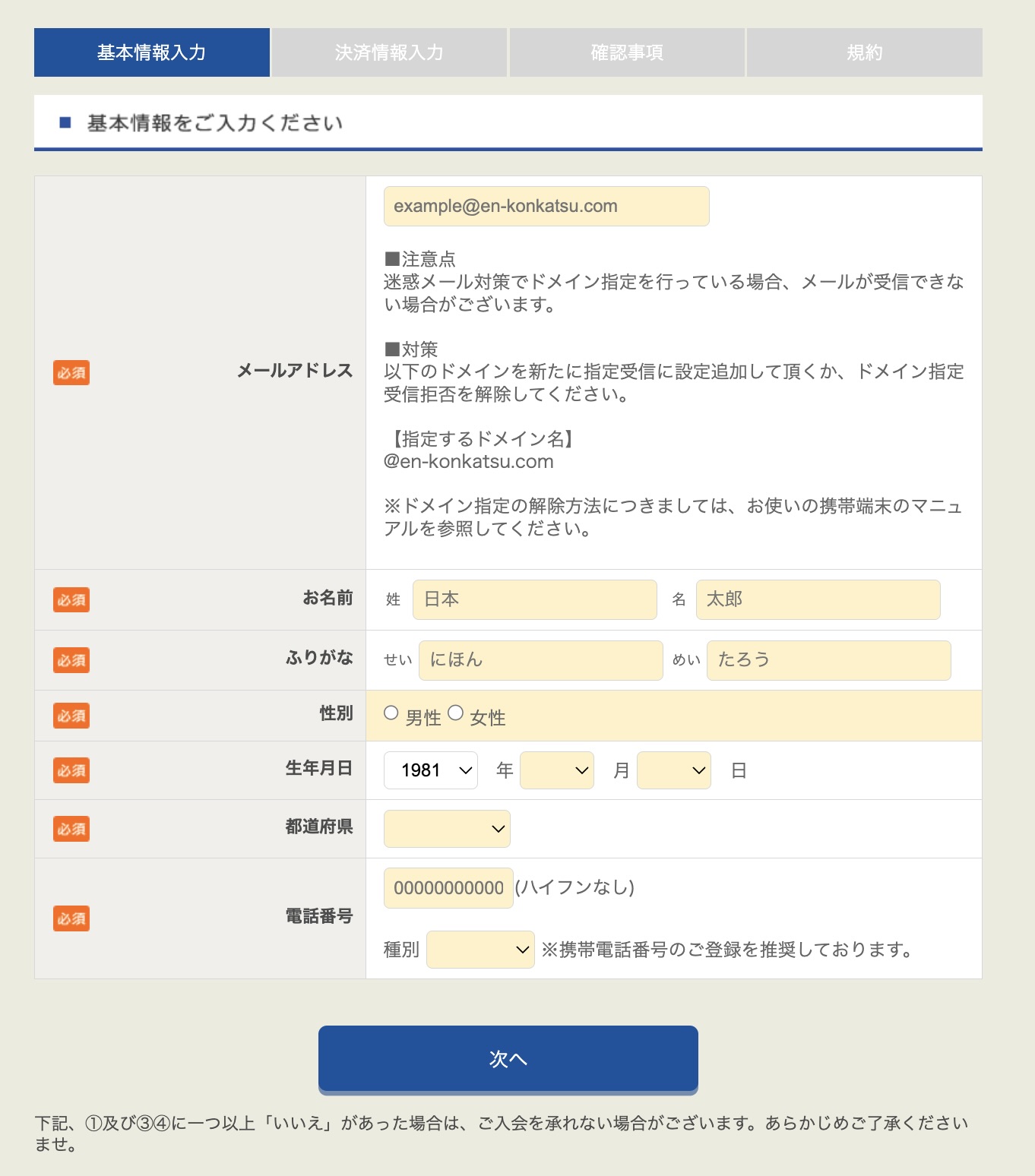Open the birth month dropdown

(557, 770)
